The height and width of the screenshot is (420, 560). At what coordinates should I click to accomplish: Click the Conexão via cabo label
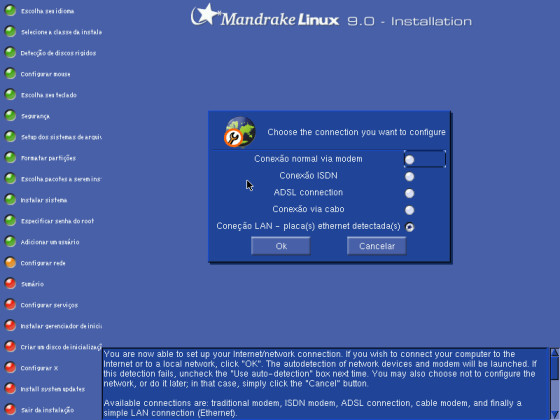pyautogui.click(x=308, y=209)
